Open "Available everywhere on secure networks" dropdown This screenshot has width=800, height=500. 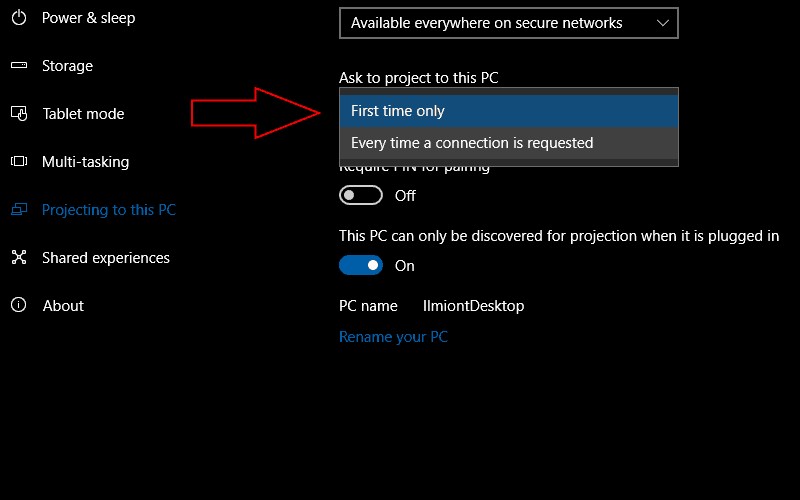(x=509, y=23)
